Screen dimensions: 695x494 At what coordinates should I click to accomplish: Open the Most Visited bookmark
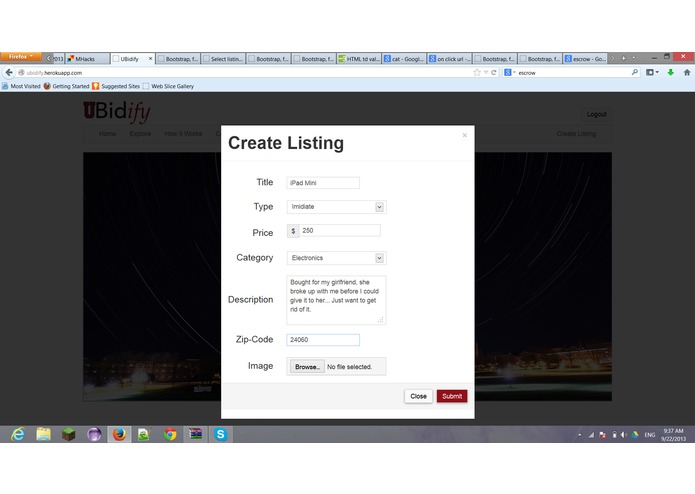tap(21, 86)
